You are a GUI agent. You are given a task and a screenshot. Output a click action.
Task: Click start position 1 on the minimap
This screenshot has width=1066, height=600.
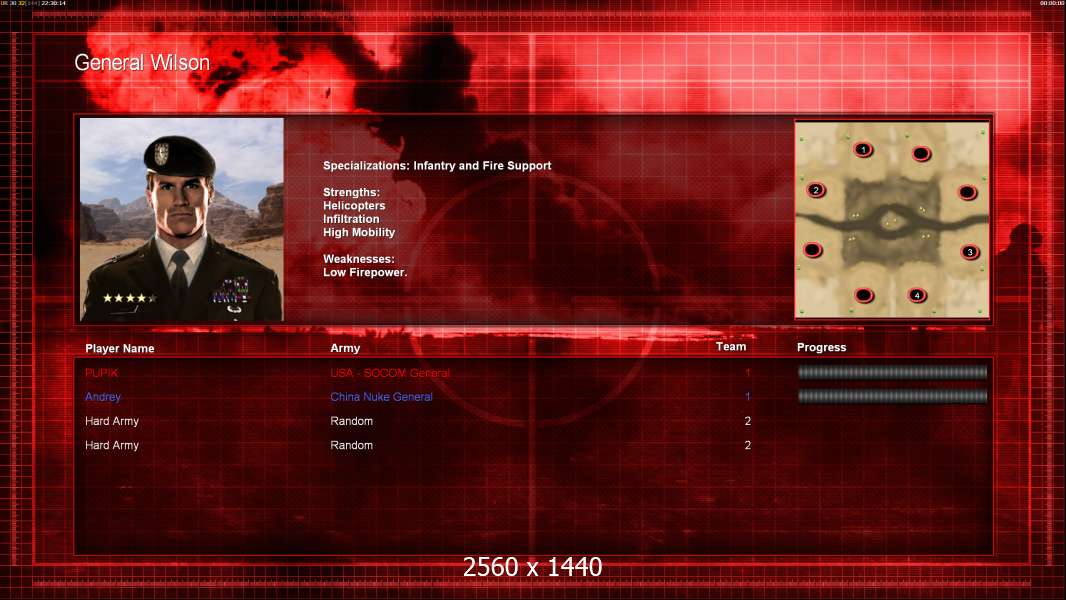[863, 149]
